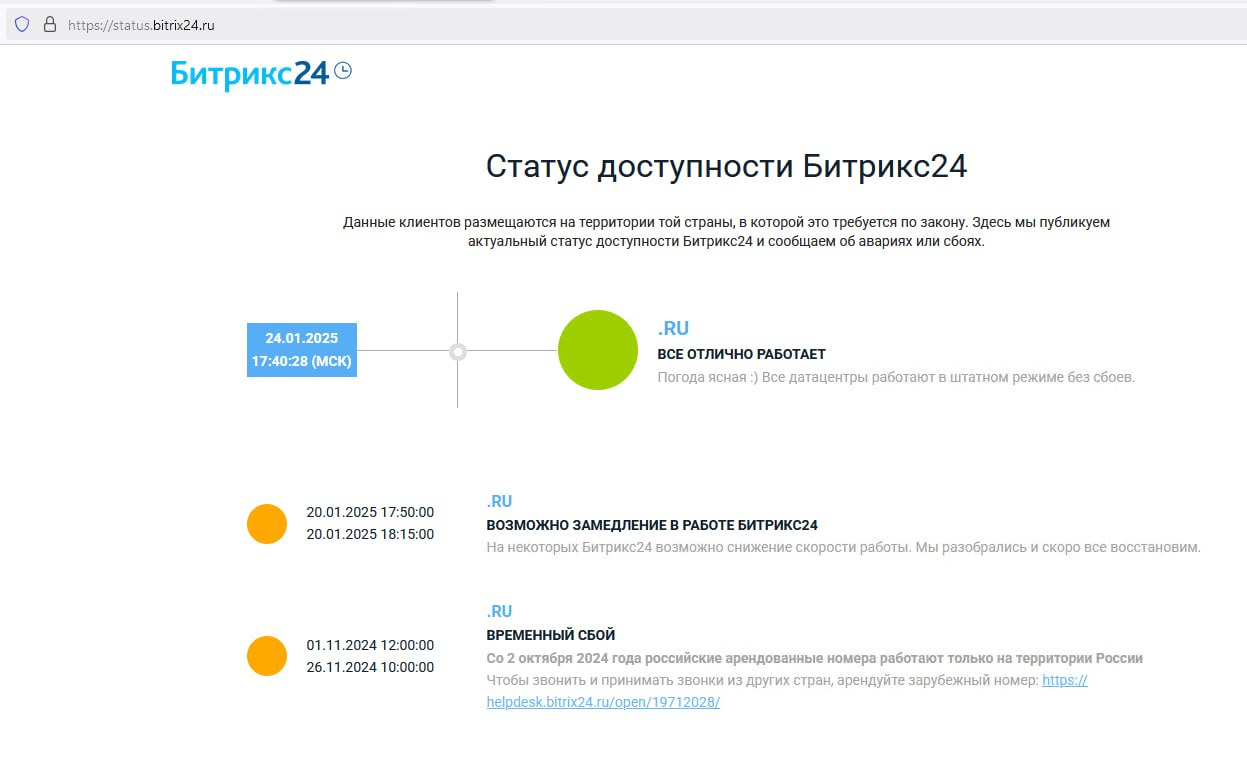Image resolution: width=1247 pixels, height=767 pixels.
Task: Click the timestamp 01.11.2024 12:00:00
Action: pos(370,645)
